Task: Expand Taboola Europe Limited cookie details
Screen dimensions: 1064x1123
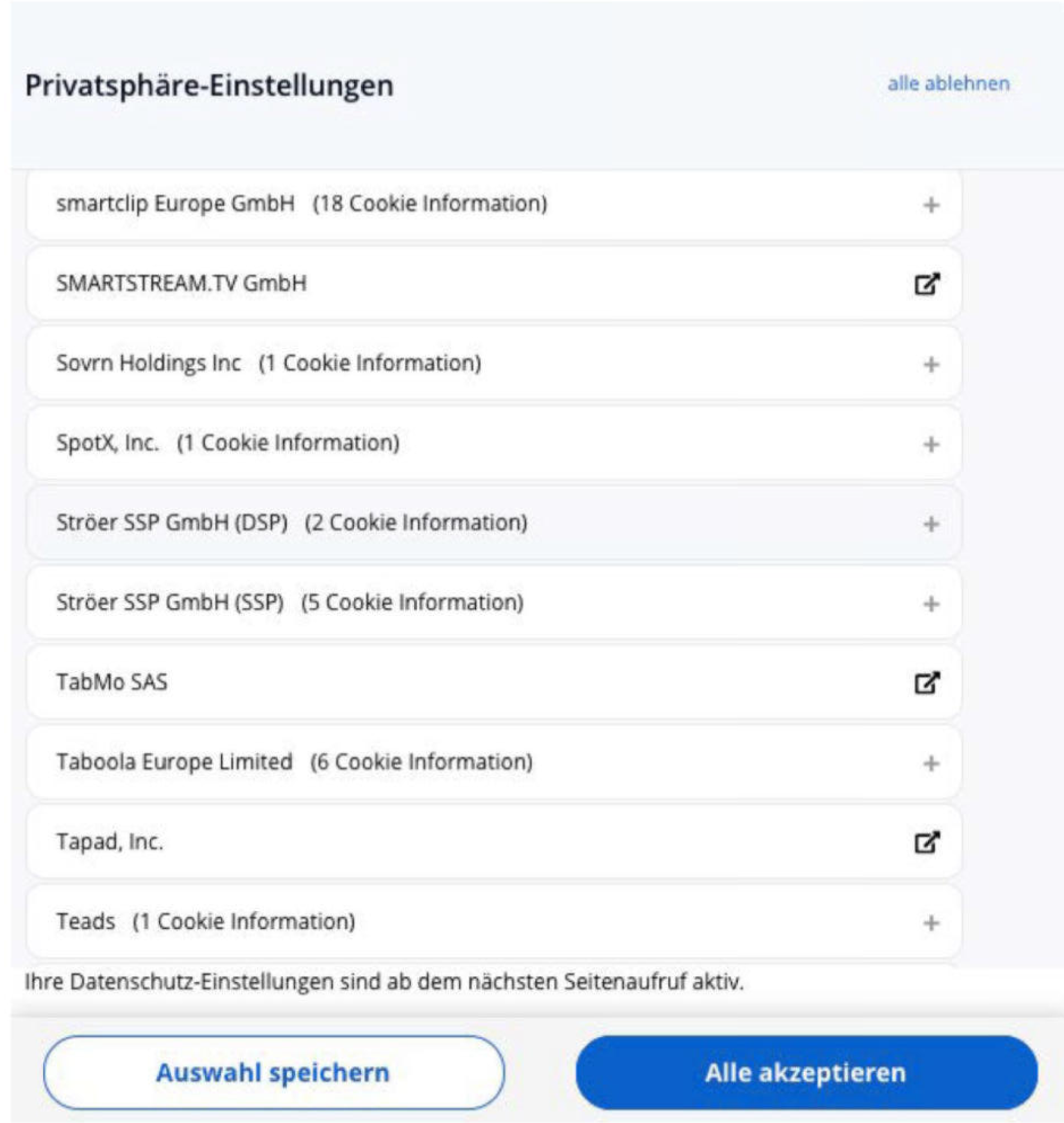Action: [x=931, y=763]
